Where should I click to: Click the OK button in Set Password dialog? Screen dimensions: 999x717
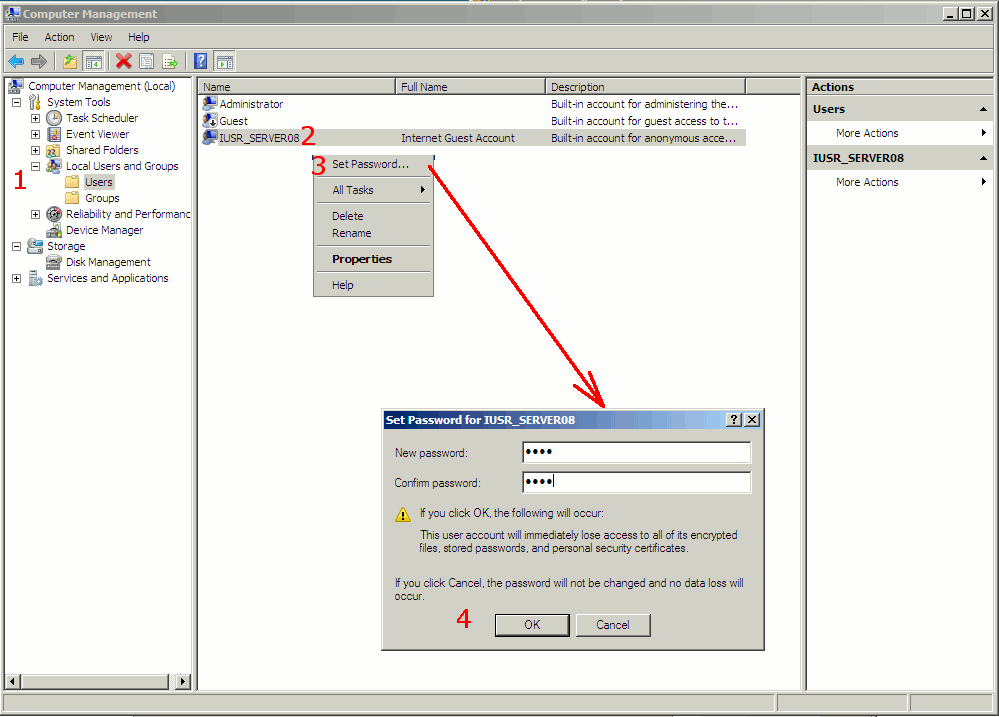coord(531,624)
